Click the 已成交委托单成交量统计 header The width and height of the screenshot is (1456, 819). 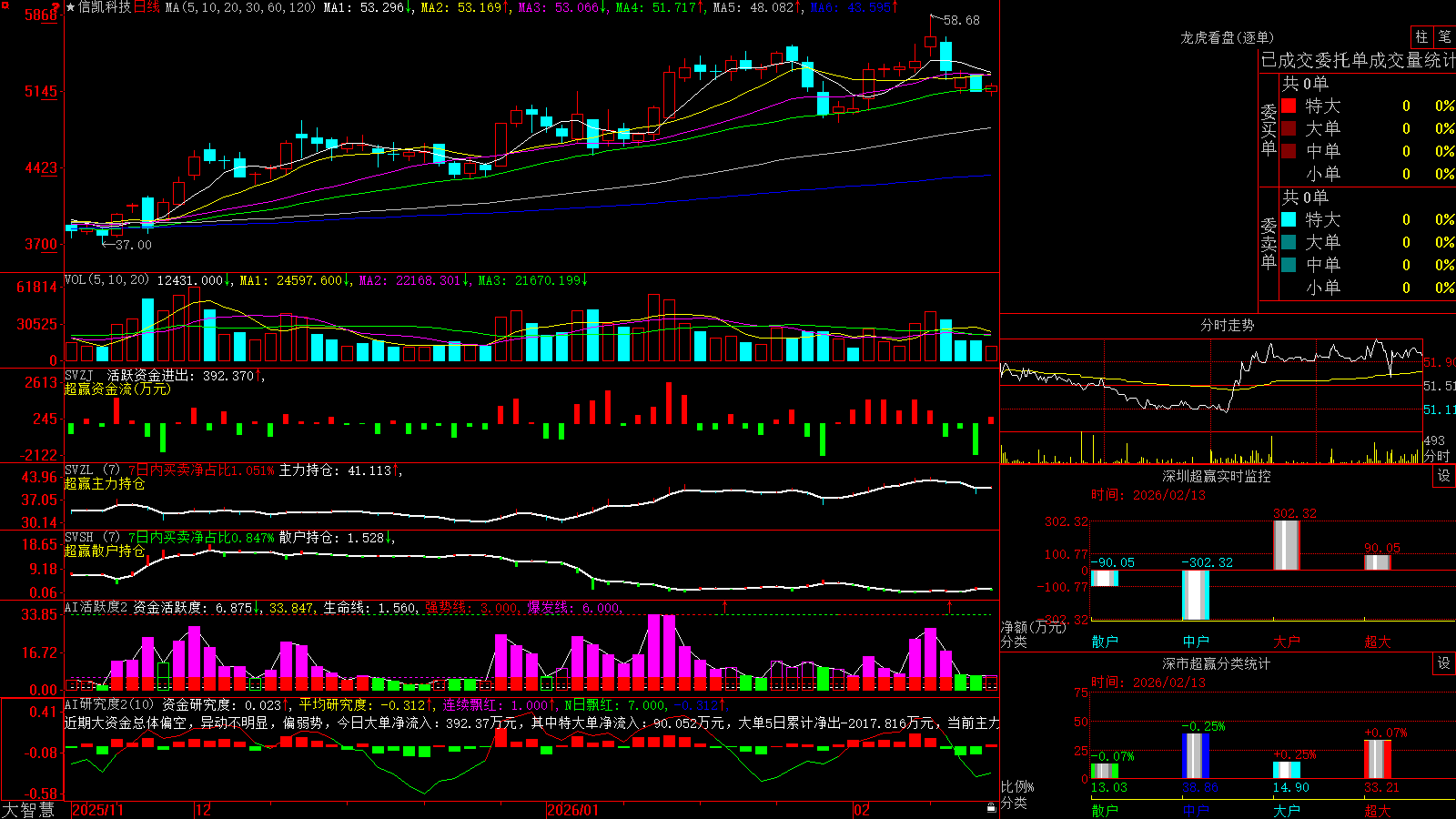coord(1358,61)
